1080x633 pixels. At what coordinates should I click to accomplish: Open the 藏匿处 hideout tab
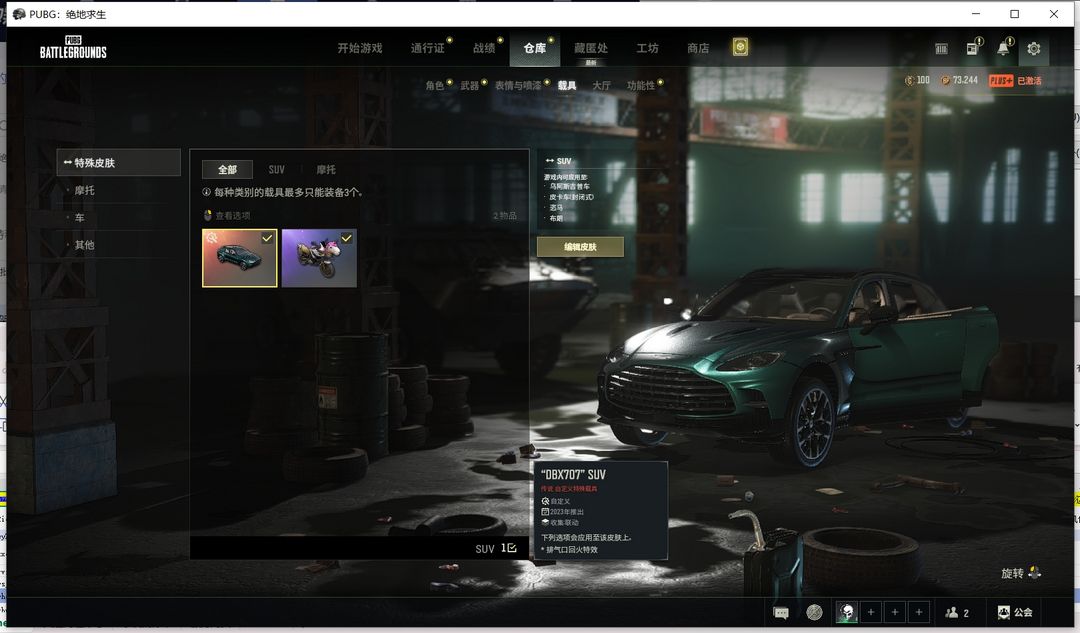[591, 48]
